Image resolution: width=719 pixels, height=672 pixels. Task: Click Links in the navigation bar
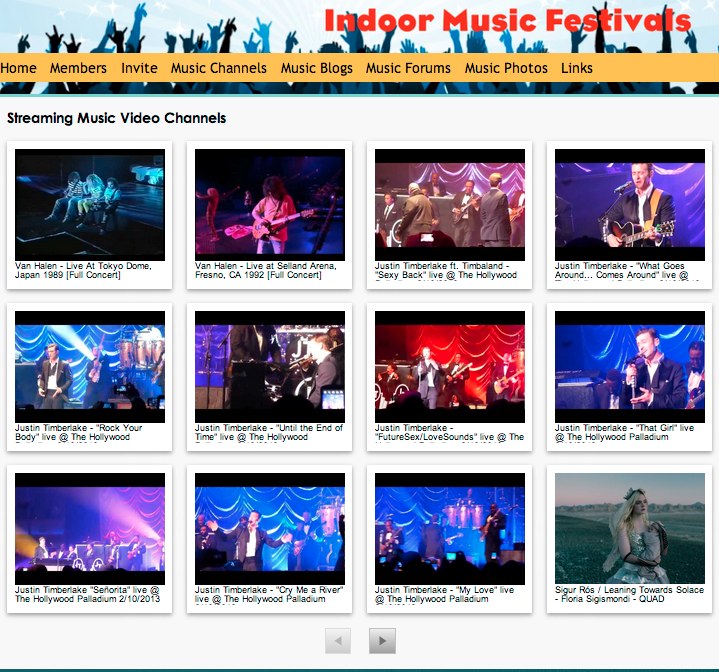(577, 68)
